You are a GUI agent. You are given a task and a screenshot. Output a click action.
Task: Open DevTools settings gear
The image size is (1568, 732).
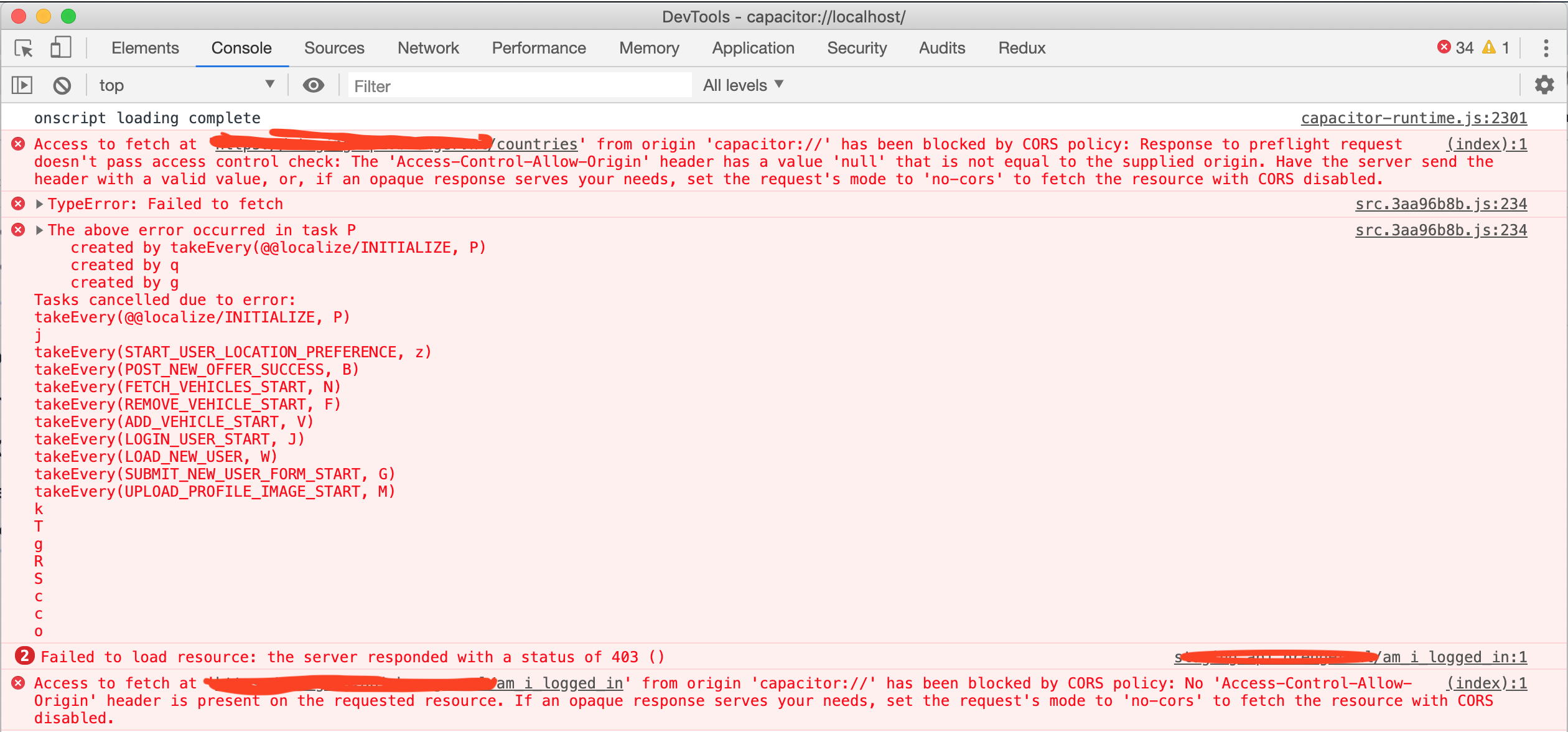pos(1545,85)
